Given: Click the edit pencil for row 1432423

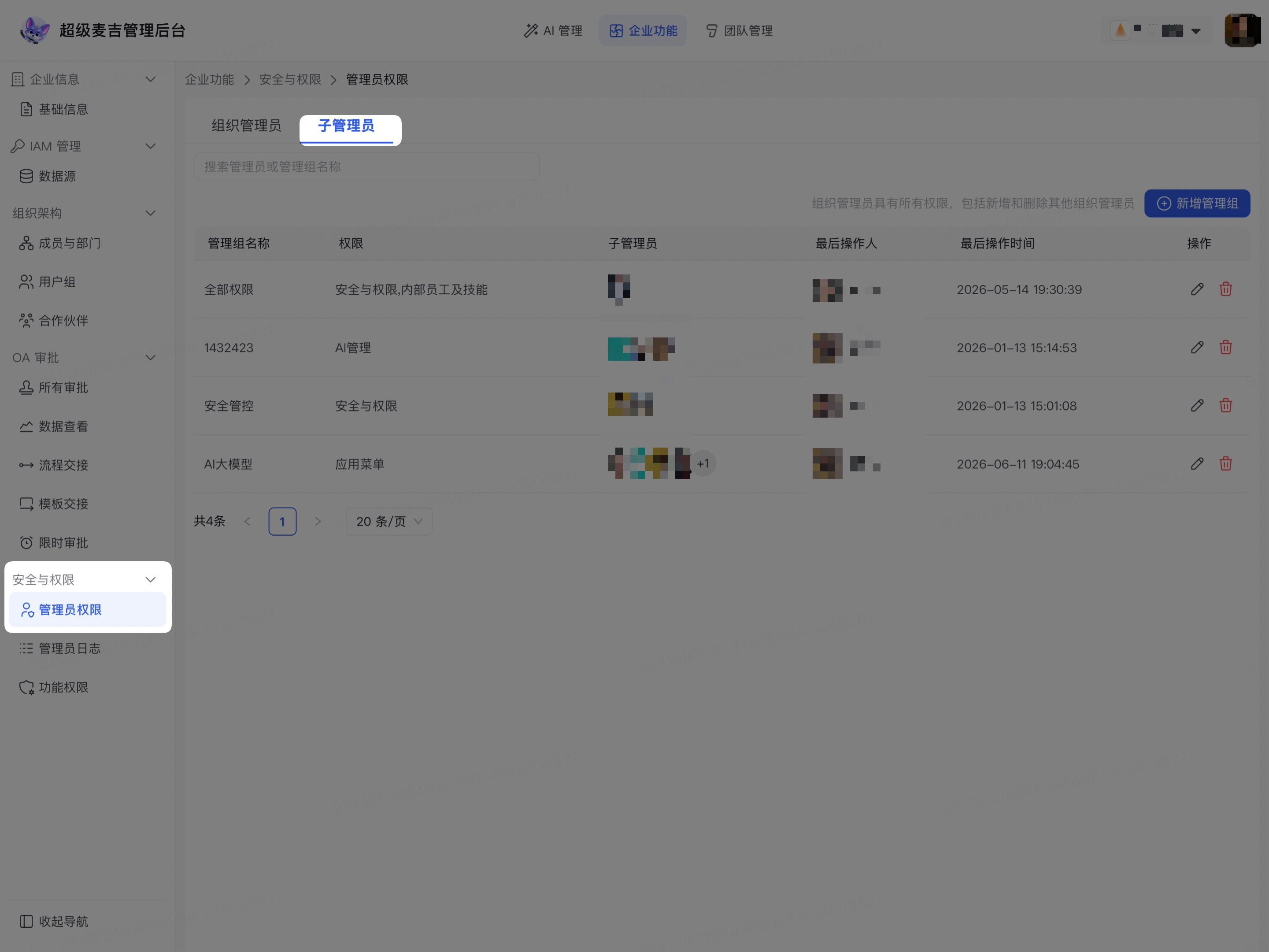Looking at the screenshot, I should [1197, 347].
